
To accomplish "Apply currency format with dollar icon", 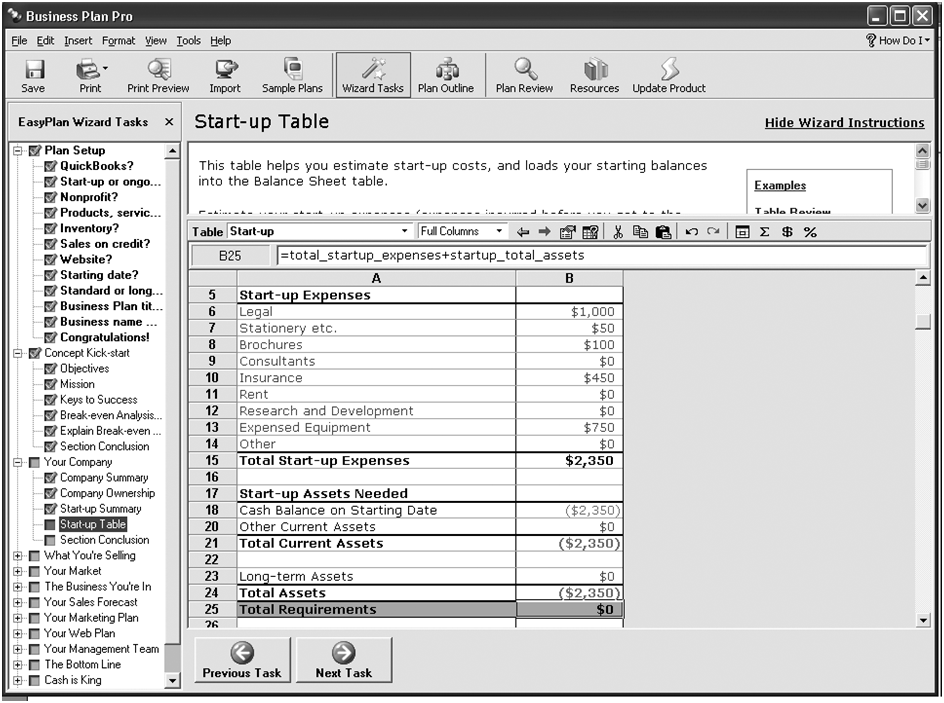I will click(x=787, y=232).
